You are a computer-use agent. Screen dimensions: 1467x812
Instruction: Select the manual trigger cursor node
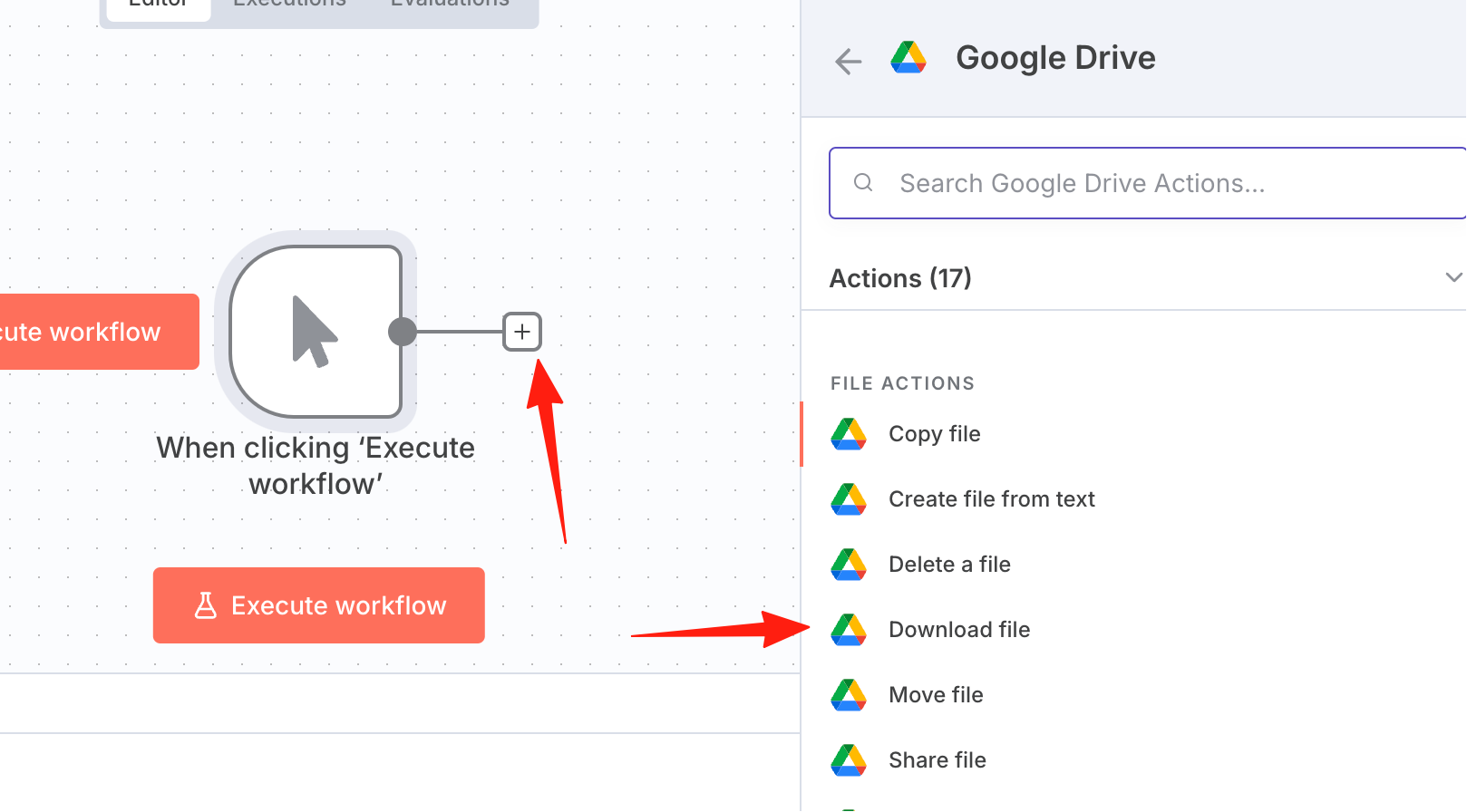[316, 332]
